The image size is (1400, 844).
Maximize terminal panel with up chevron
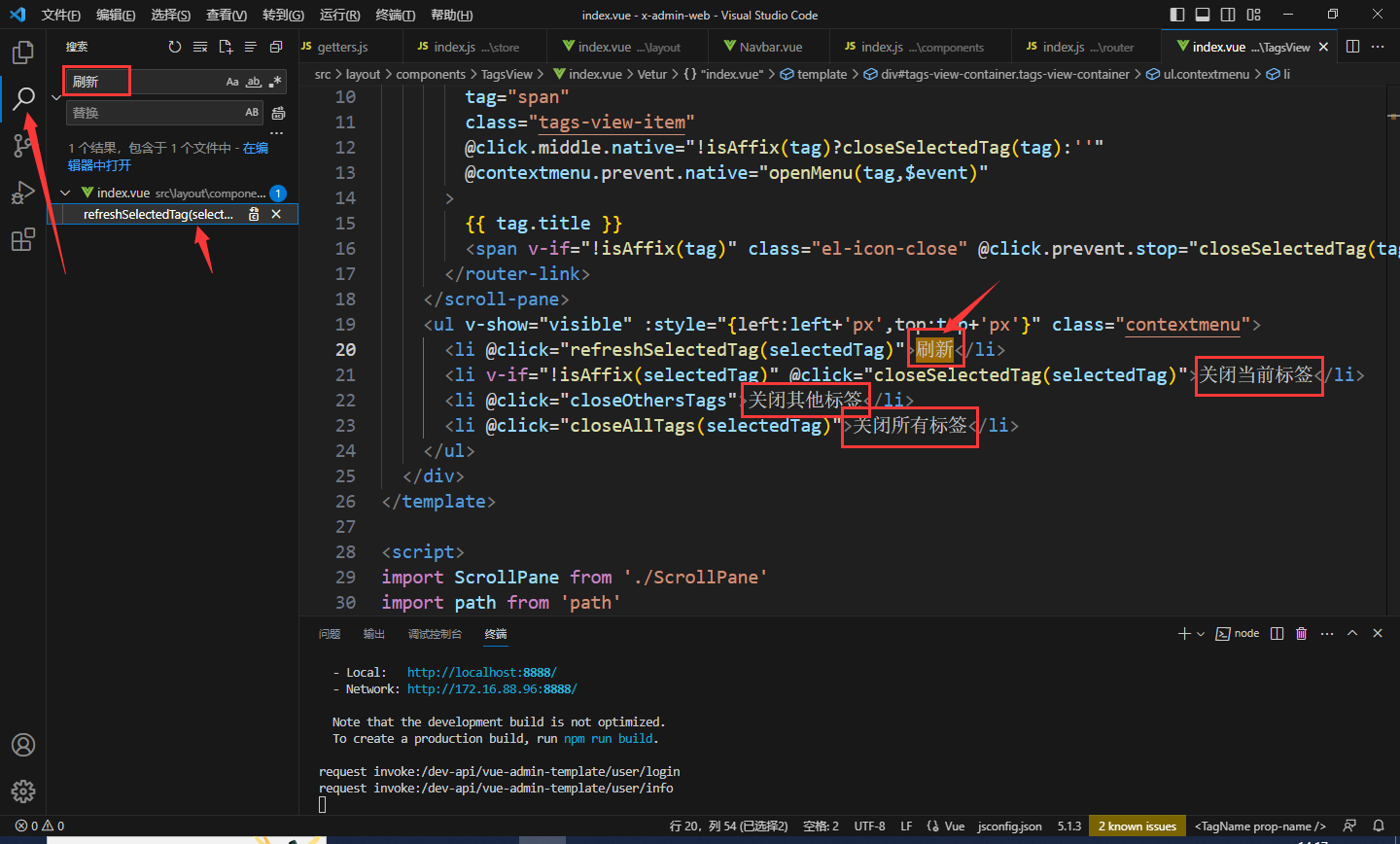[x=1352, y=633]
